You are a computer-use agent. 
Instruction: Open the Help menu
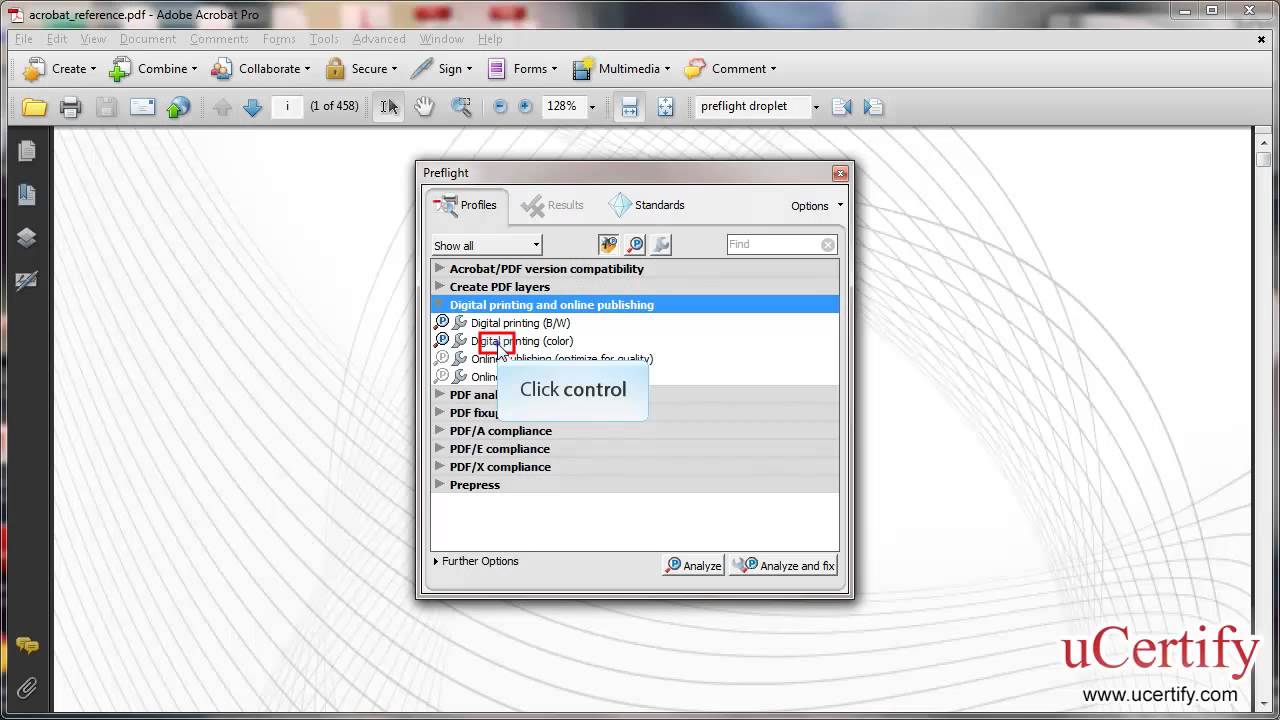[490, 39]
